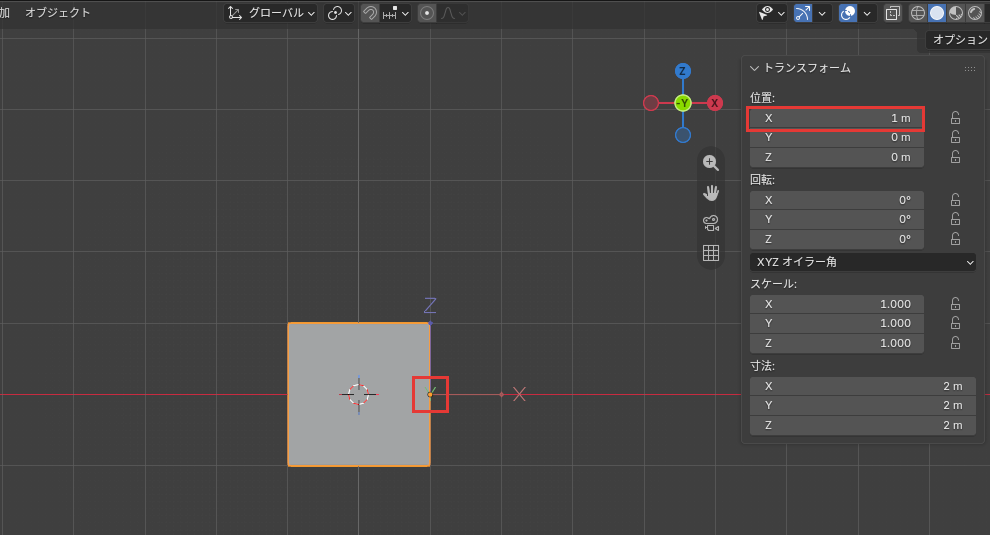Viewport: 990px width, 535px height.
Task: Open the オプション tab
Action: [x=959, y=40]
